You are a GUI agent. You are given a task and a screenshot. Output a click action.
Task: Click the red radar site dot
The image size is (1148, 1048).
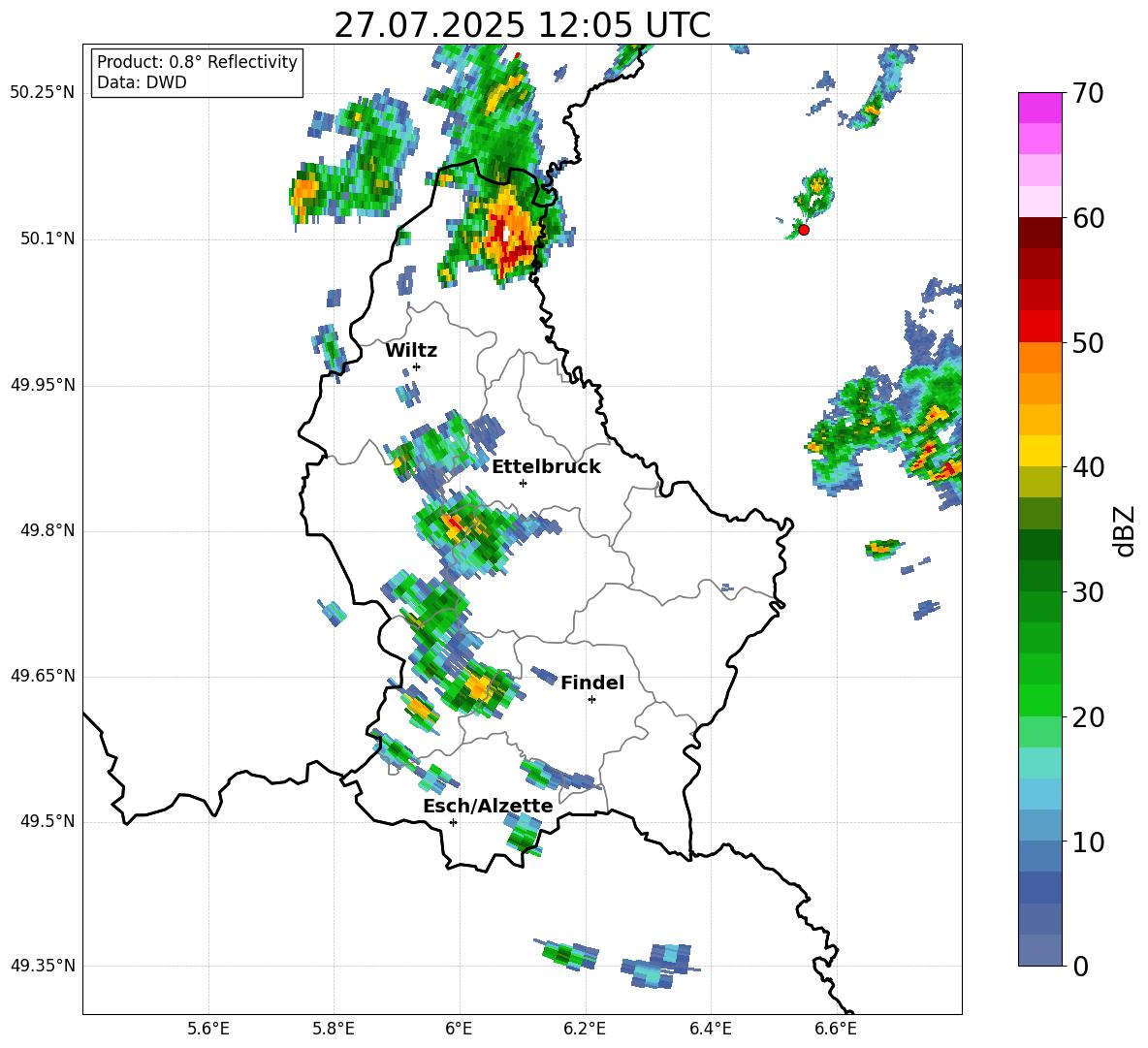point(804,230)
